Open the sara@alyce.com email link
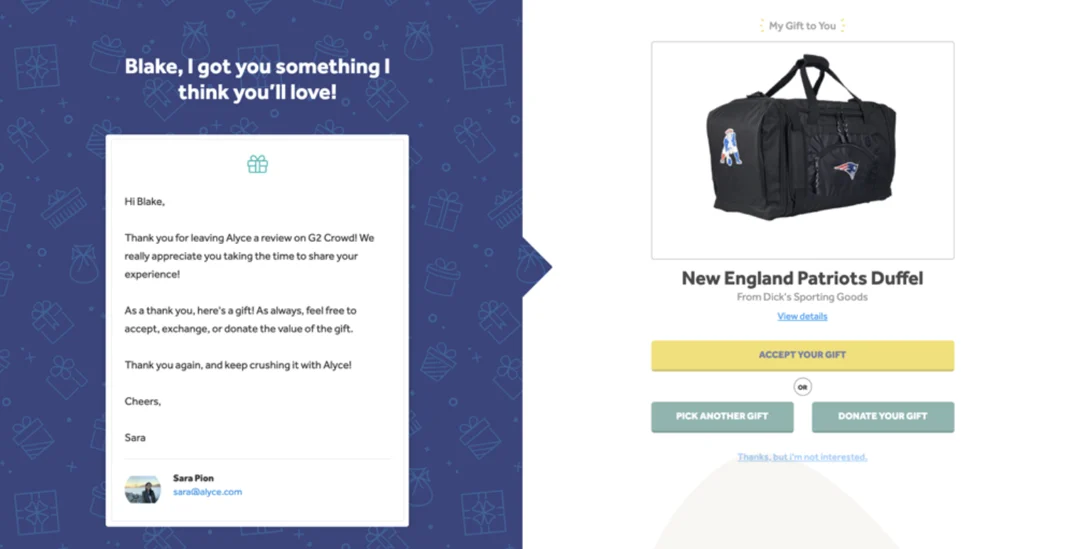Viewport: 1068px width, 549px height. (x=207, y=492)
